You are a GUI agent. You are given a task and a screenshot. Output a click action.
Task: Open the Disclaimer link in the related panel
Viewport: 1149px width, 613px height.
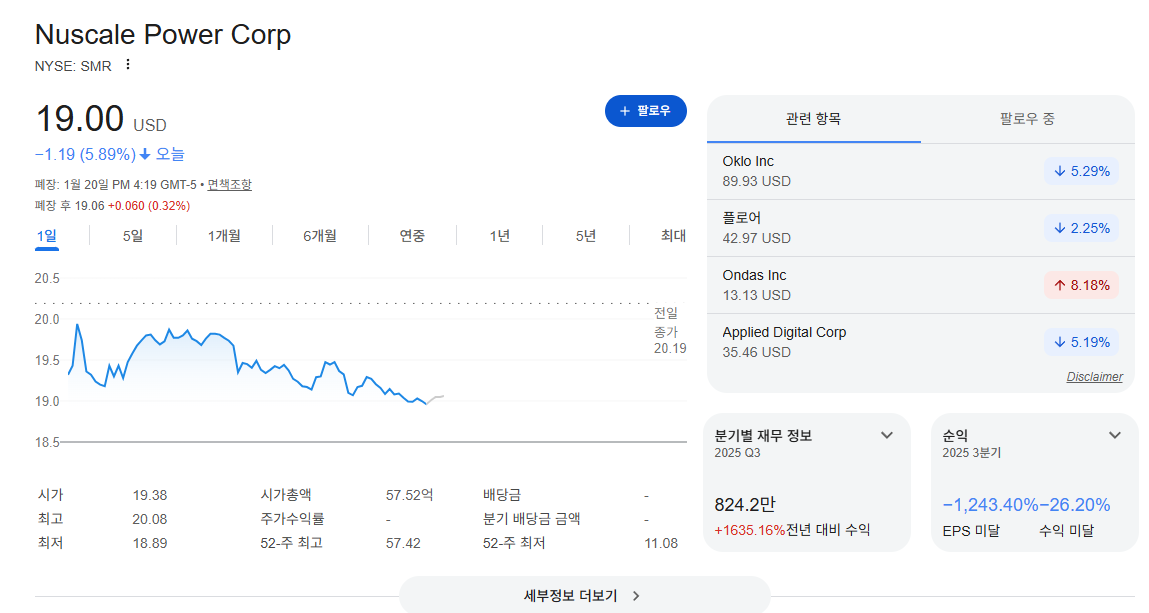pos(1094,376)
